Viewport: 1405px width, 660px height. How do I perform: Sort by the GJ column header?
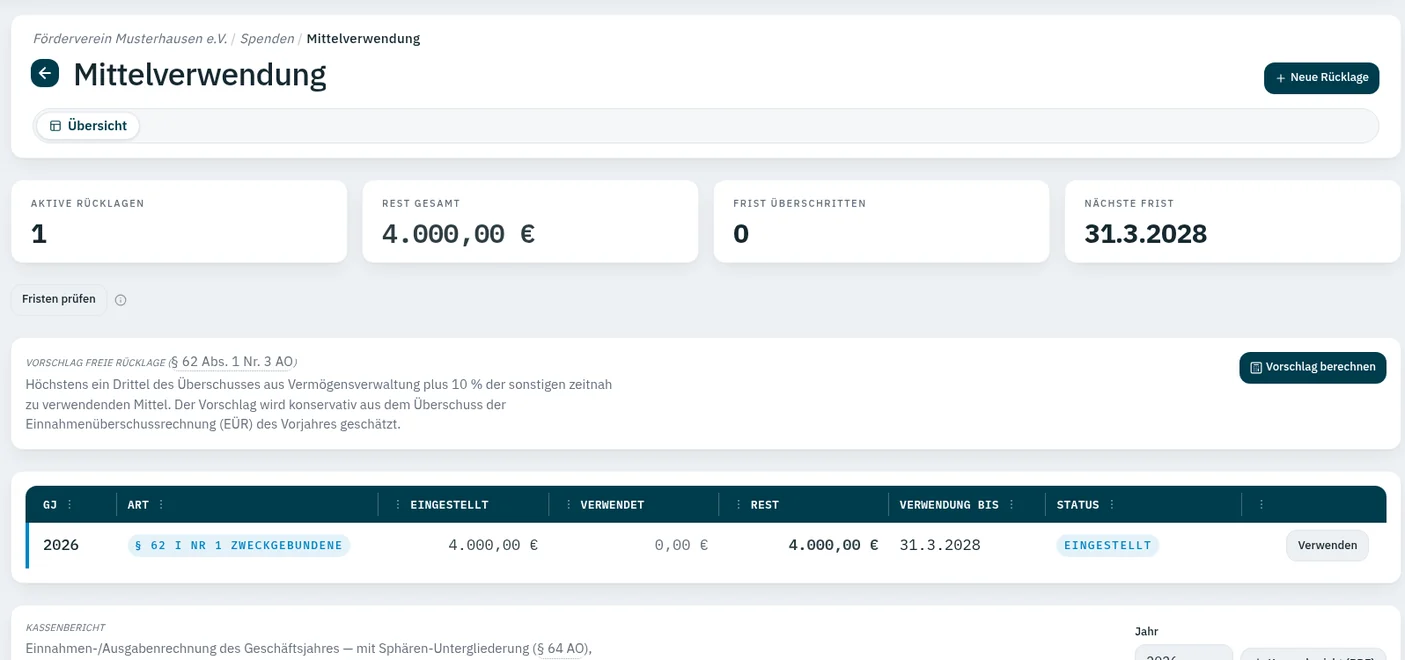50,505
